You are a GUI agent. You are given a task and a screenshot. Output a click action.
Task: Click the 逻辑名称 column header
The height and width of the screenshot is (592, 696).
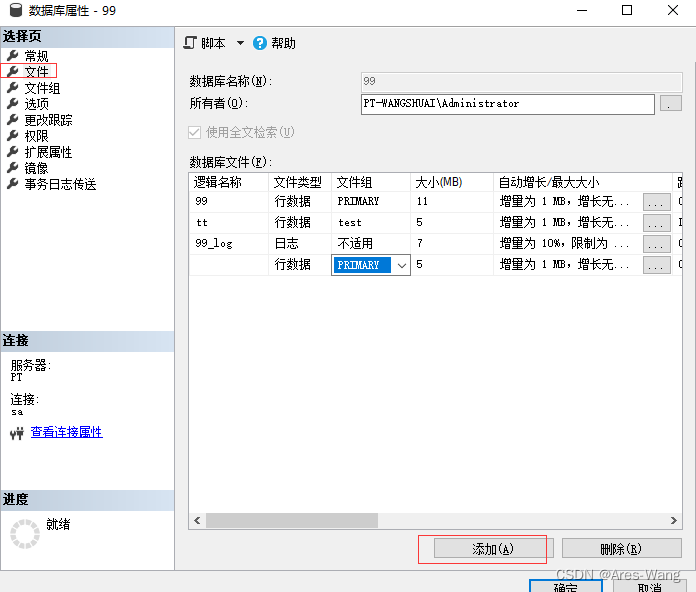[229, 182]
